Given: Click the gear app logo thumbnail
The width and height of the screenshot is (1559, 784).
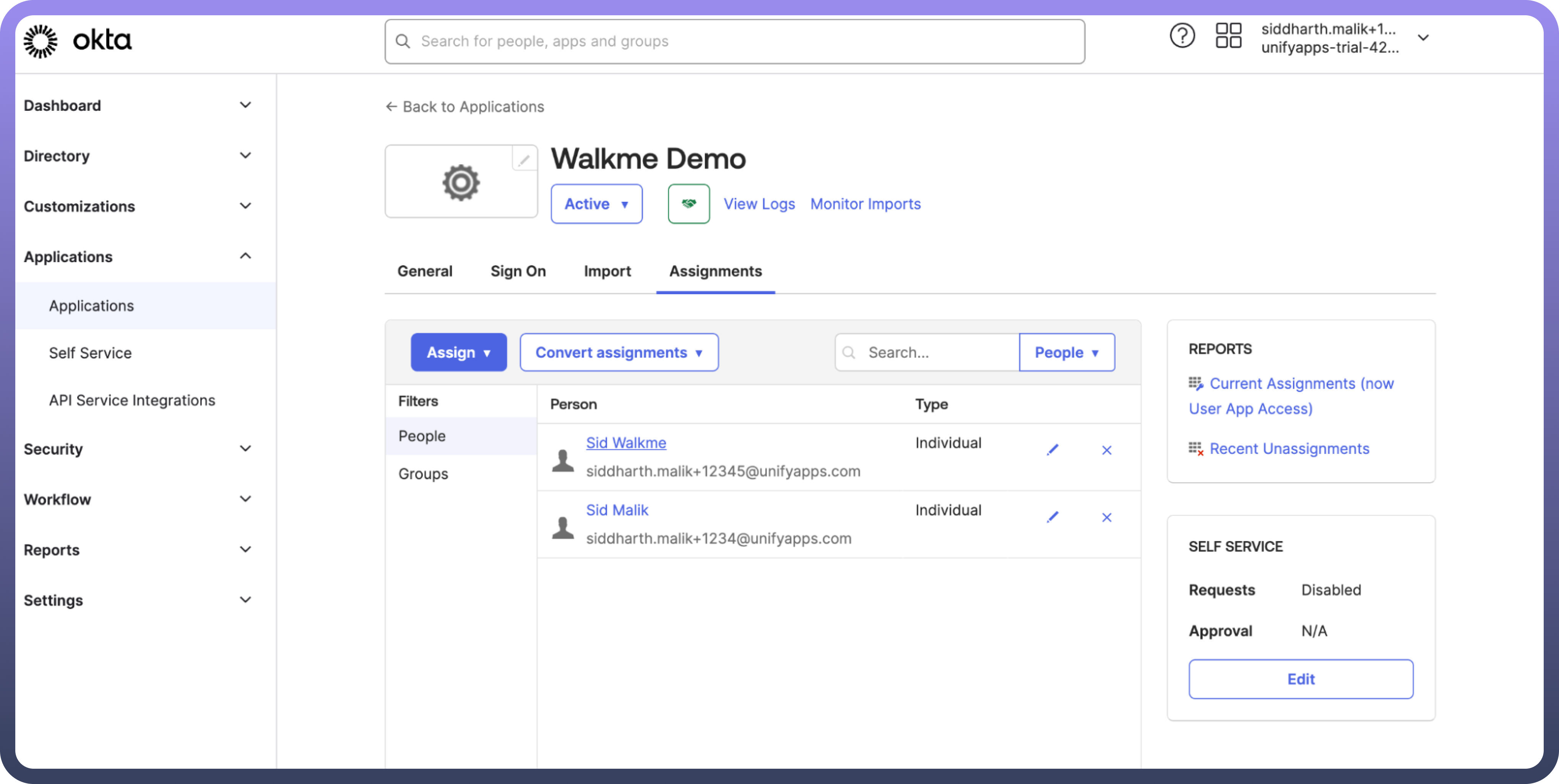Looking at the screenshot, I should (x=461, y=182).
